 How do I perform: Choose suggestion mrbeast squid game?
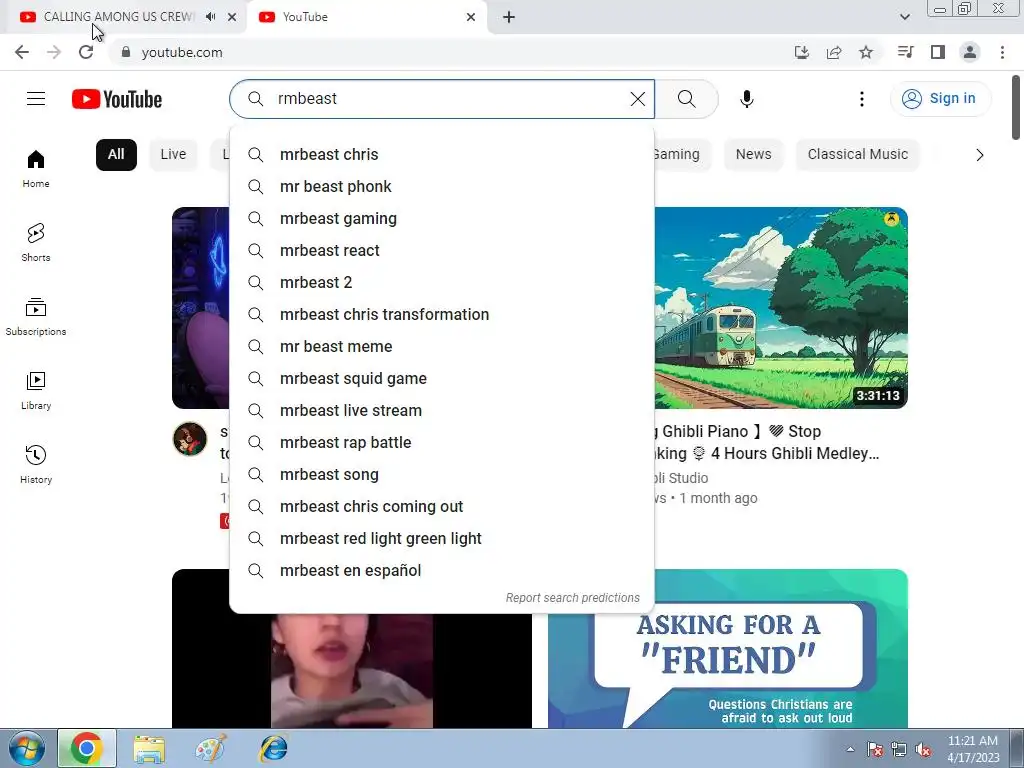point(442,379)
